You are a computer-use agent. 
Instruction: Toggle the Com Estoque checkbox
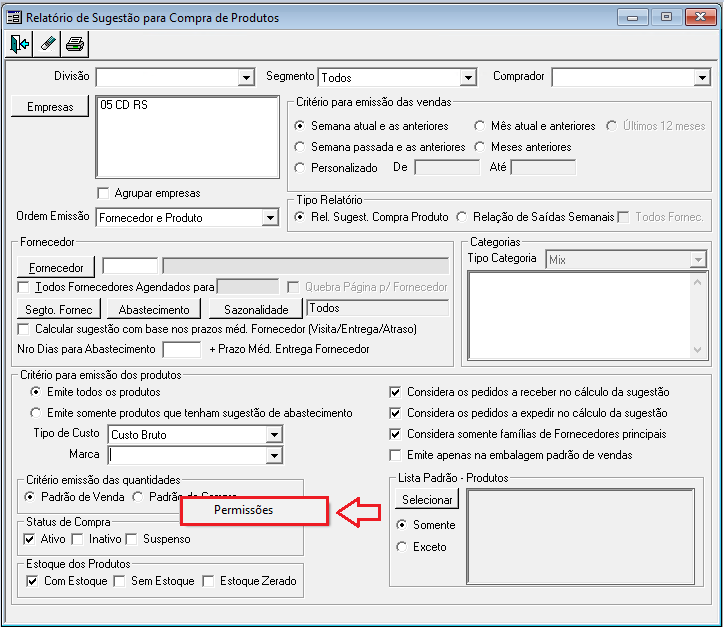(x=32, y=581)
